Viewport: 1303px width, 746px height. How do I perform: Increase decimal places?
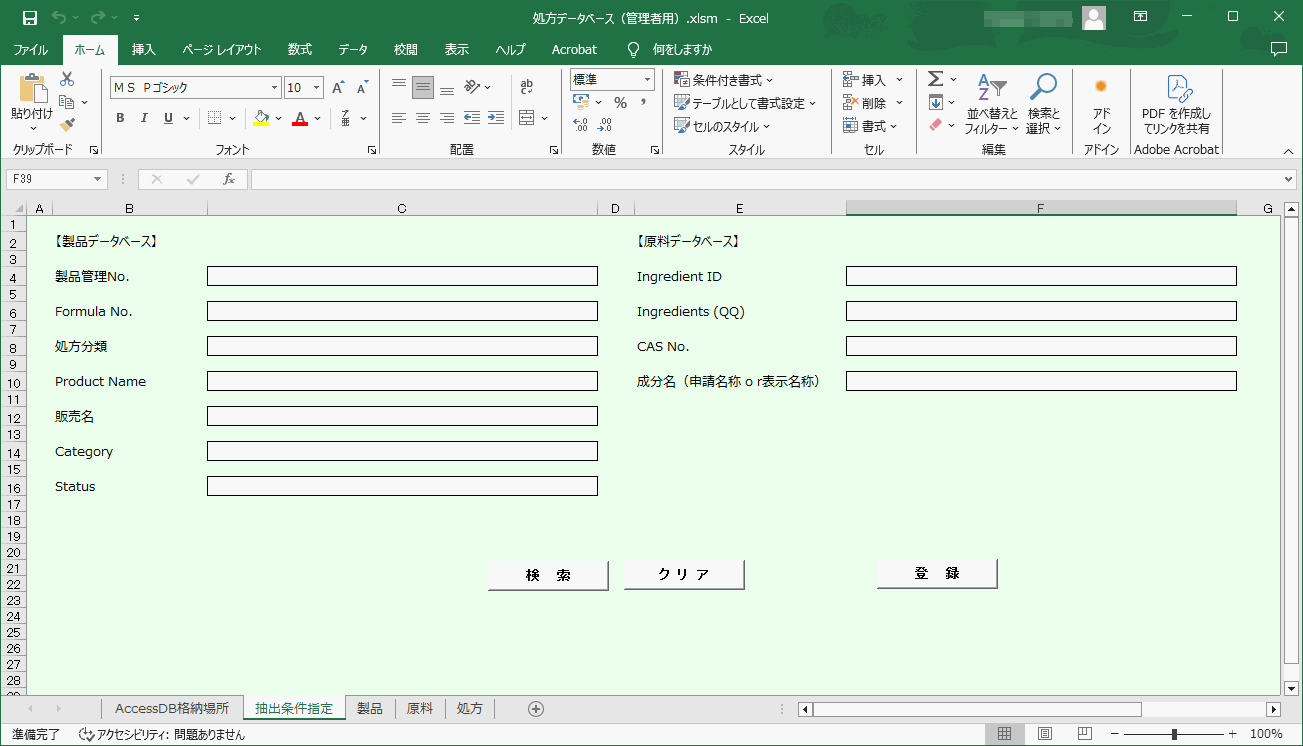pos(581,125)
